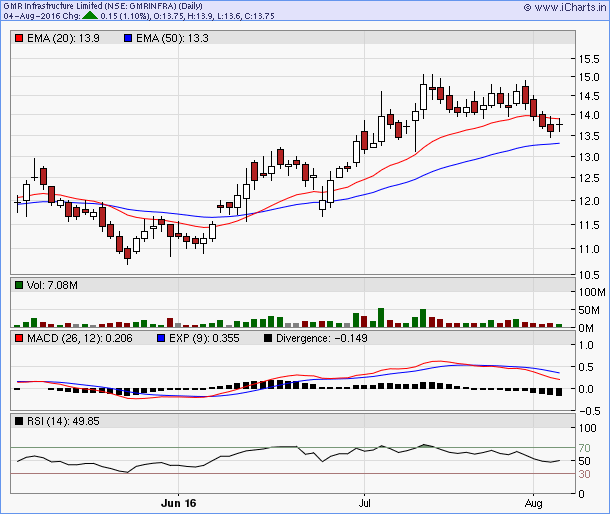Click the RSI 100 axis label
Viewport: 610px width, 514px height.
[587, 428]
